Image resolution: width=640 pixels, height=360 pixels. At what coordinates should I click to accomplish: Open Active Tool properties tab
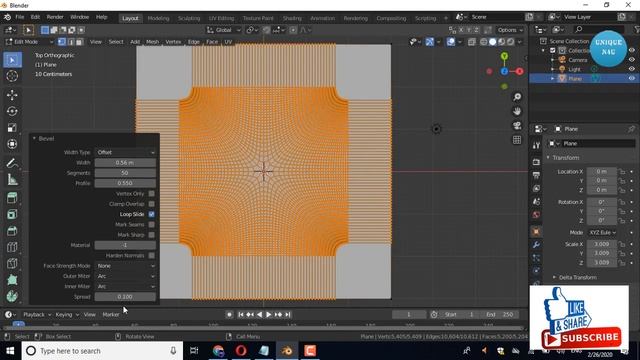coord(536,145)
